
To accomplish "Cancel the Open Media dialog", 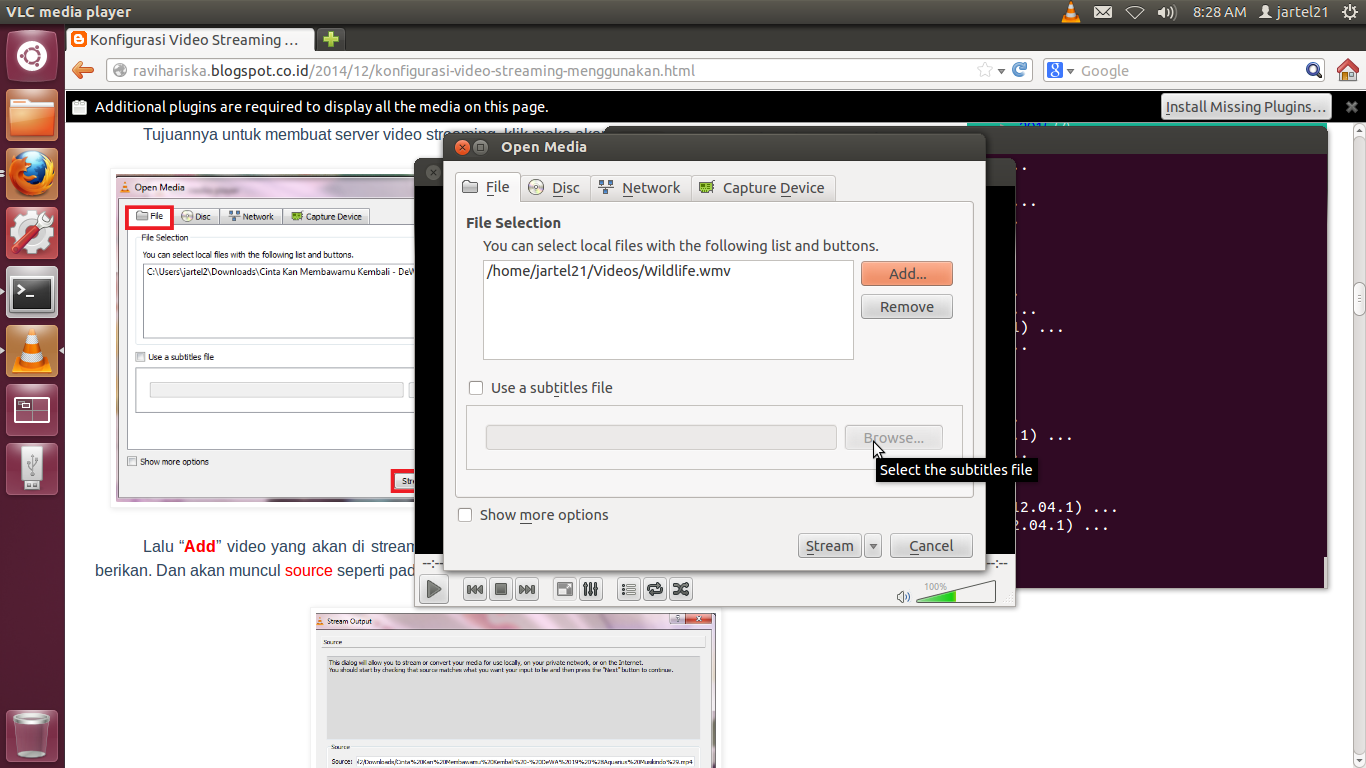I will click(x=931, y=545).
